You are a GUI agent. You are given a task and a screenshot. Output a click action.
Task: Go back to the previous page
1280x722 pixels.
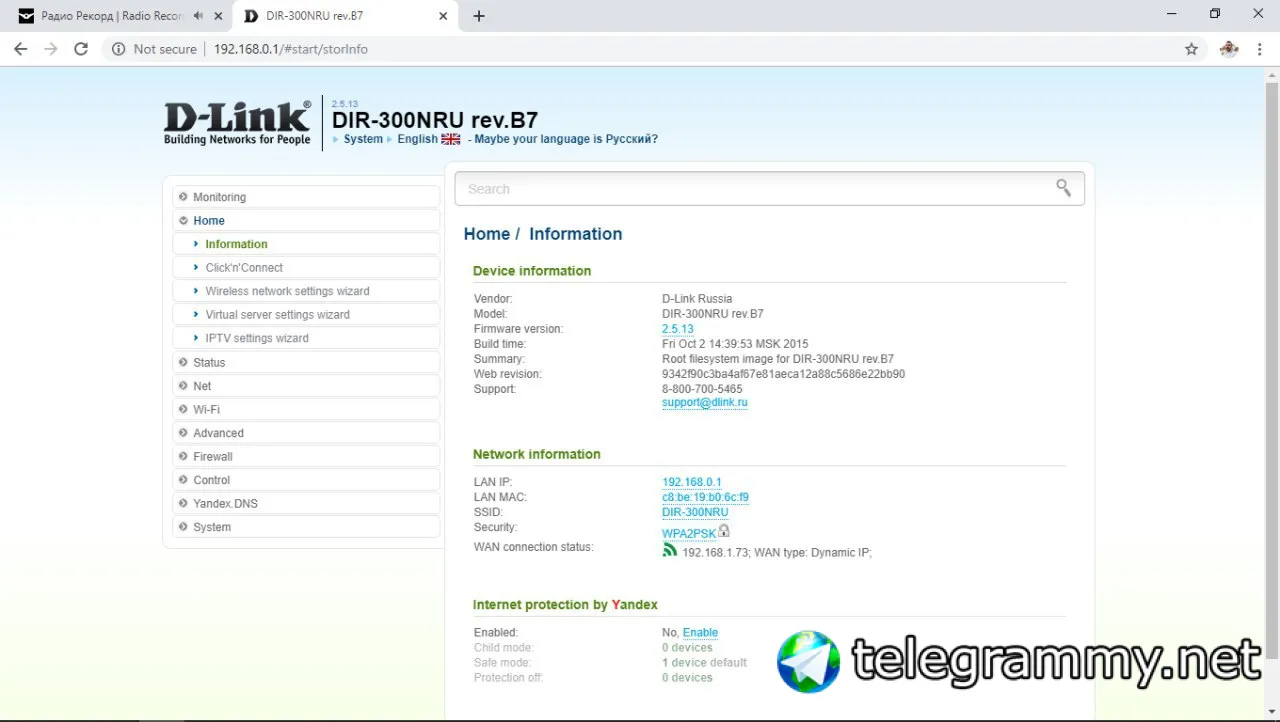(20, 49)
